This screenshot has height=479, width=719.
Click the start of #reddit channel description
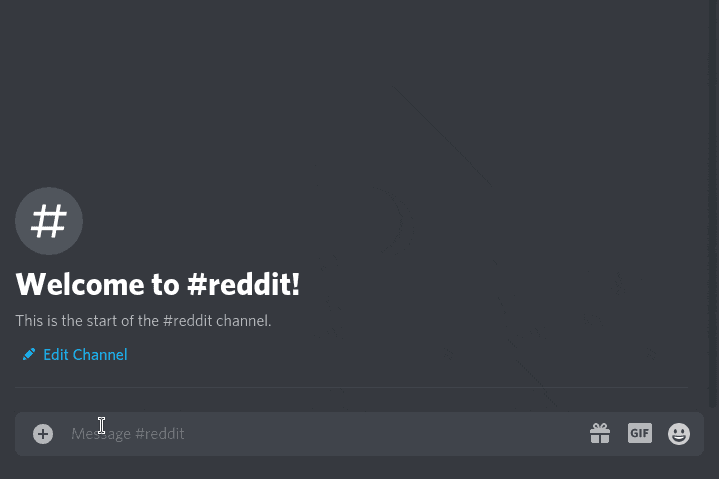coord(143,320)
